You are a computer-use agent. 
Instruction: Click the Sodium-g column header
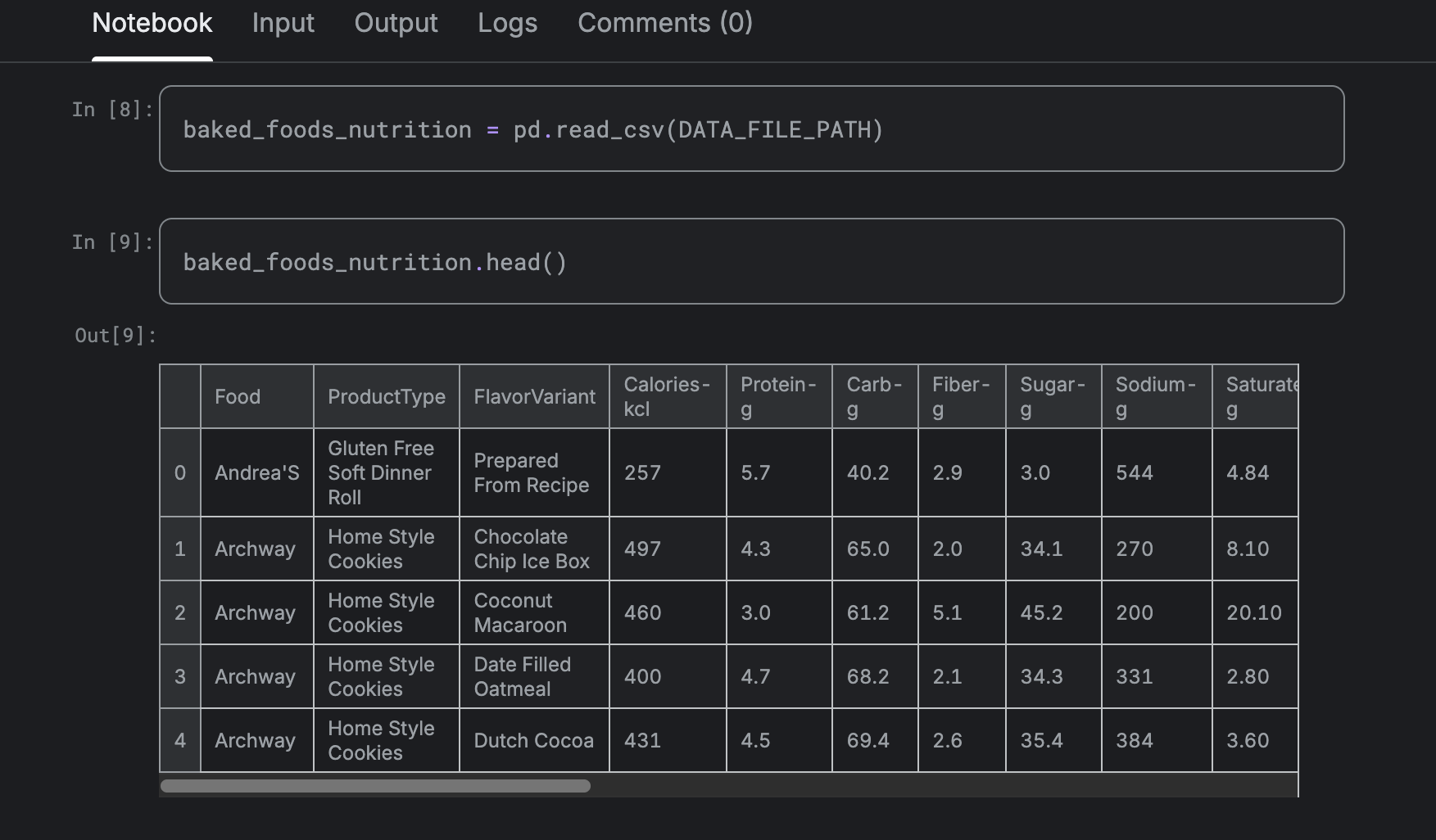pyautogui.click(x=1157, y=396)
